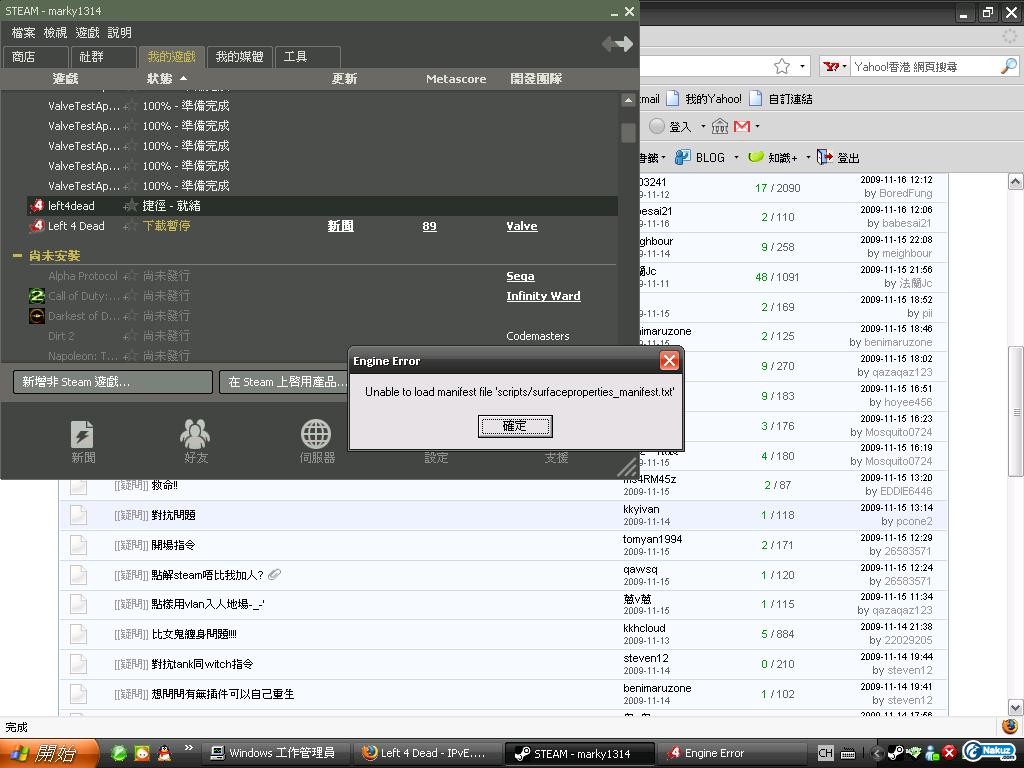Viewport: 1024px width, 768px height.
Task: Click the 登出 logout door icon
Action: [824, 157]
